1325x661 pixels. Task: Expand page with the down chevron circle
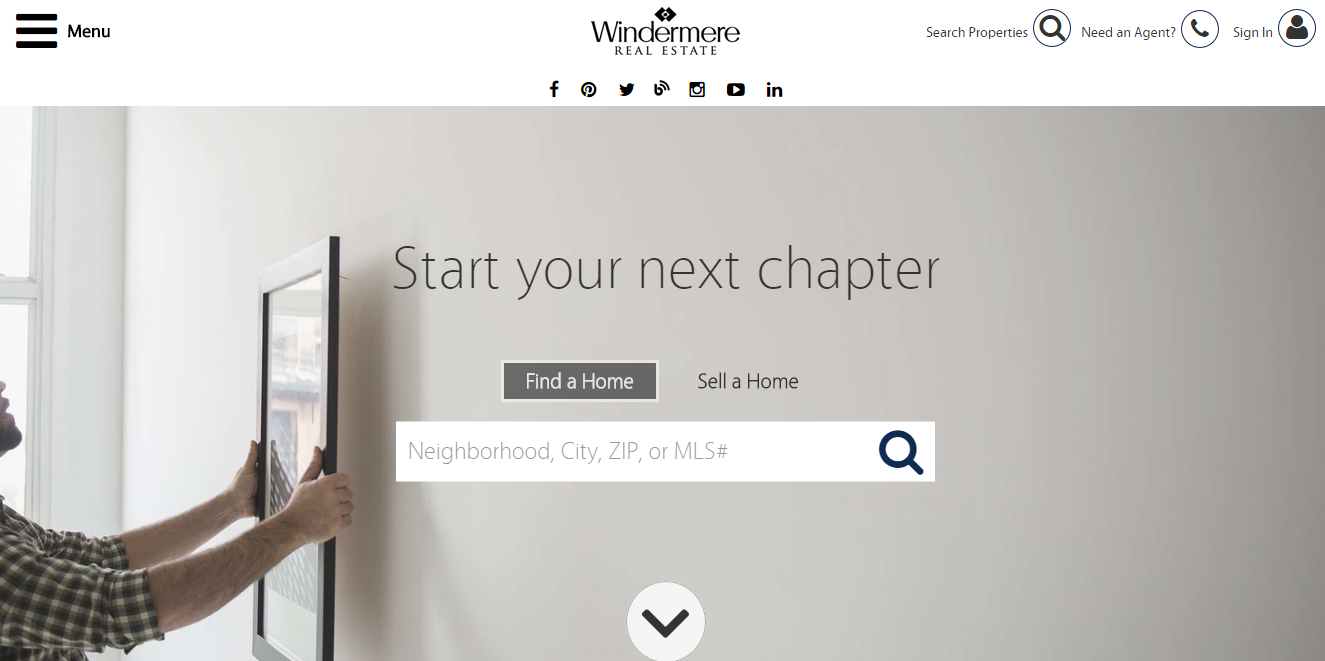coord(666,622)
